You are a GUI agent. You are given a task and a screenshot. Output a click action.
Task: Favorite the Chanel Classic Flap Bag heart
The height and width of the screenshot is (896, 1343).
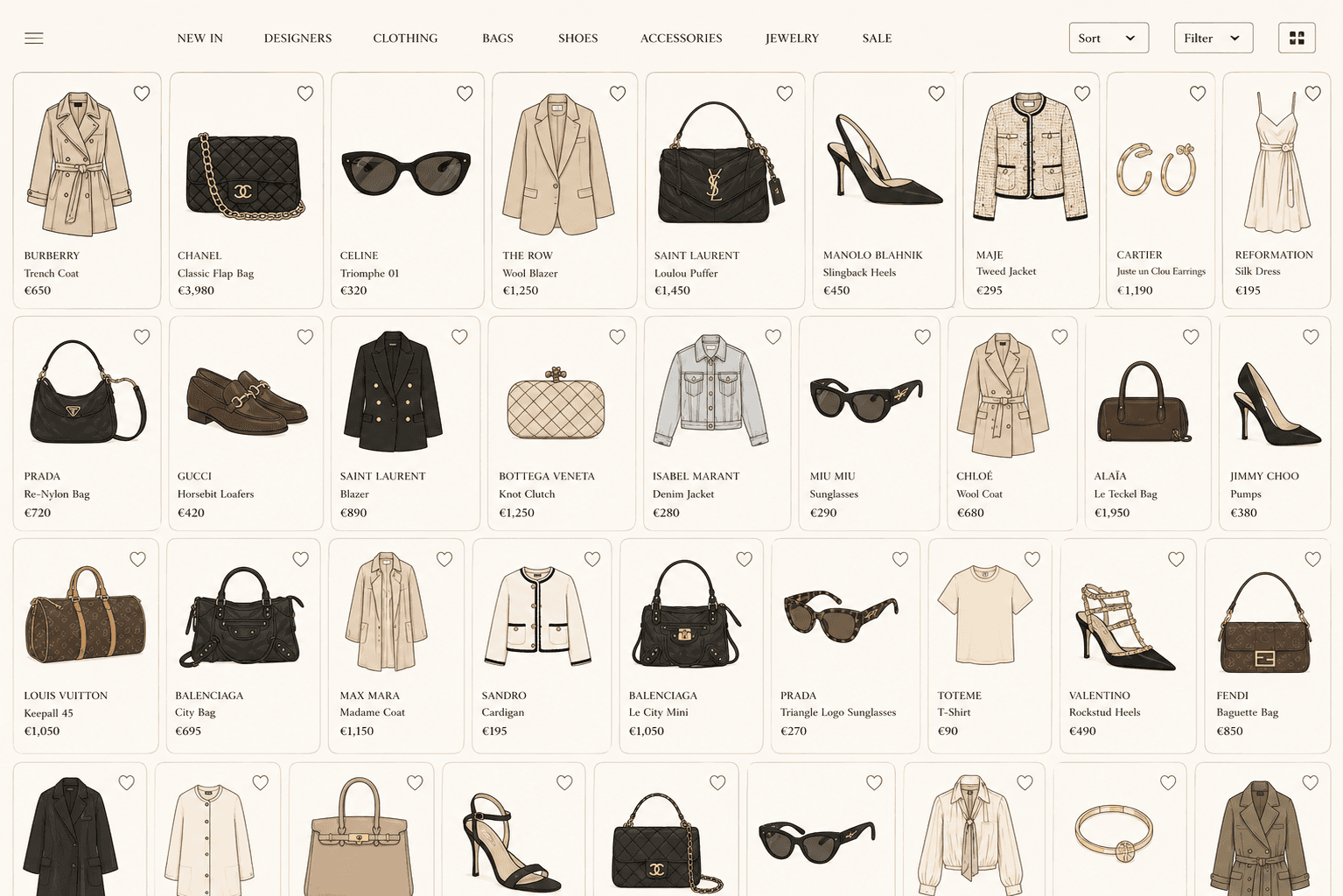click(305, 94)
